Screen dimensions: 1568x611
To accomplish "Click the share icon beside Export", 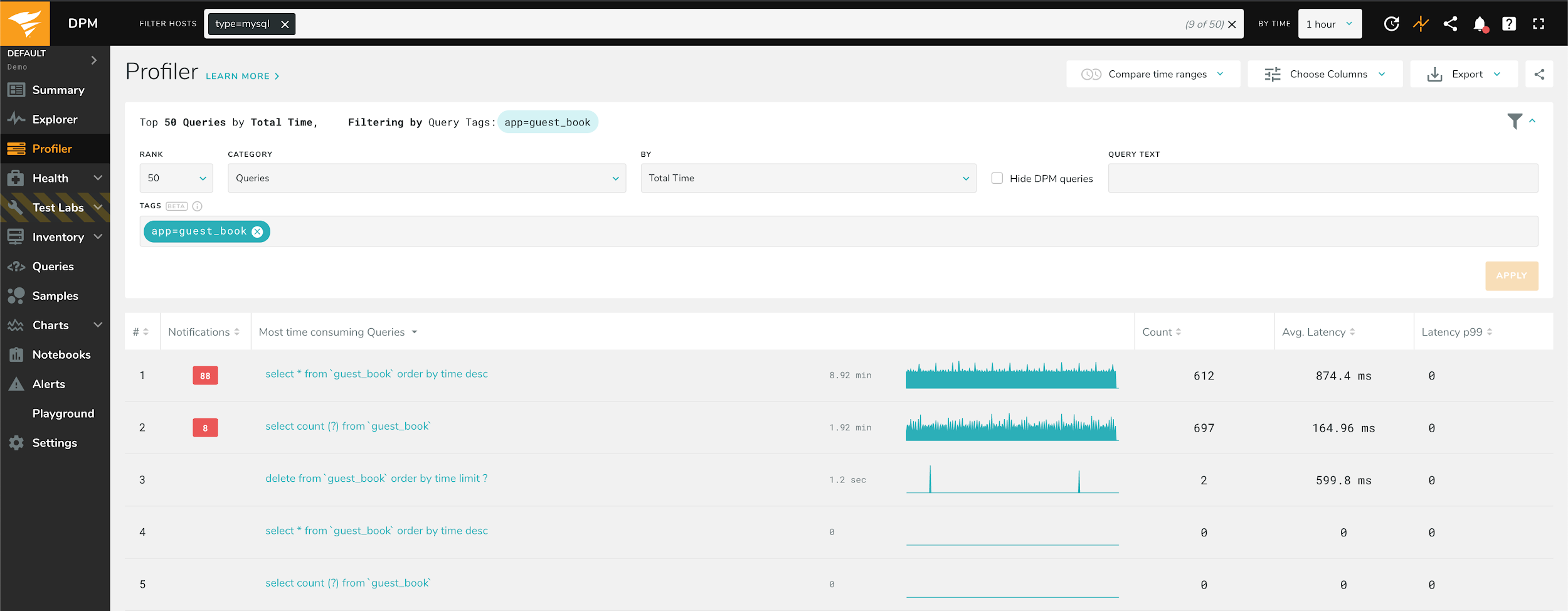I will 1539,74.
